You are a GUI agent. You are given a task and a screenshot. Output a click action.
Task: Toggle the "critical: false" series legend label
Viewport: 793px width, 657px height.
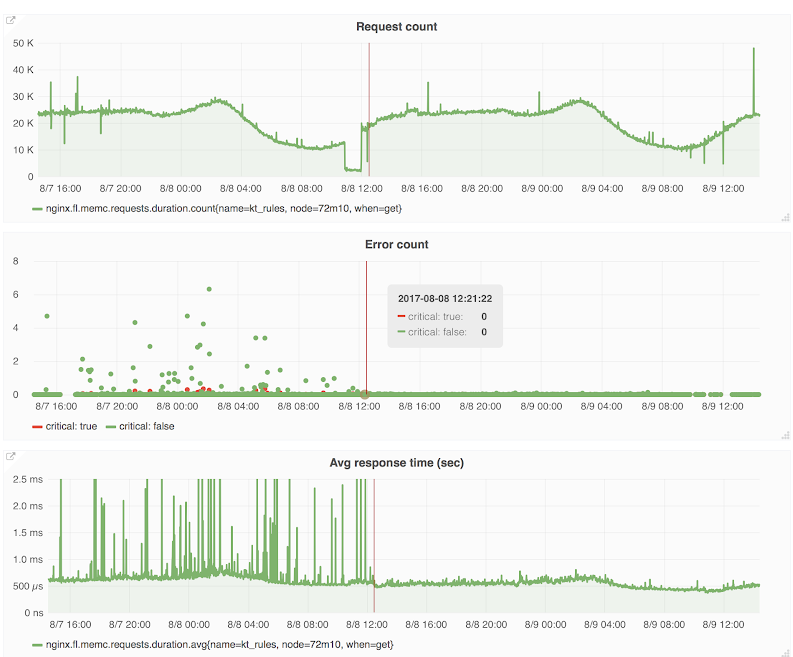click(147, 427)
